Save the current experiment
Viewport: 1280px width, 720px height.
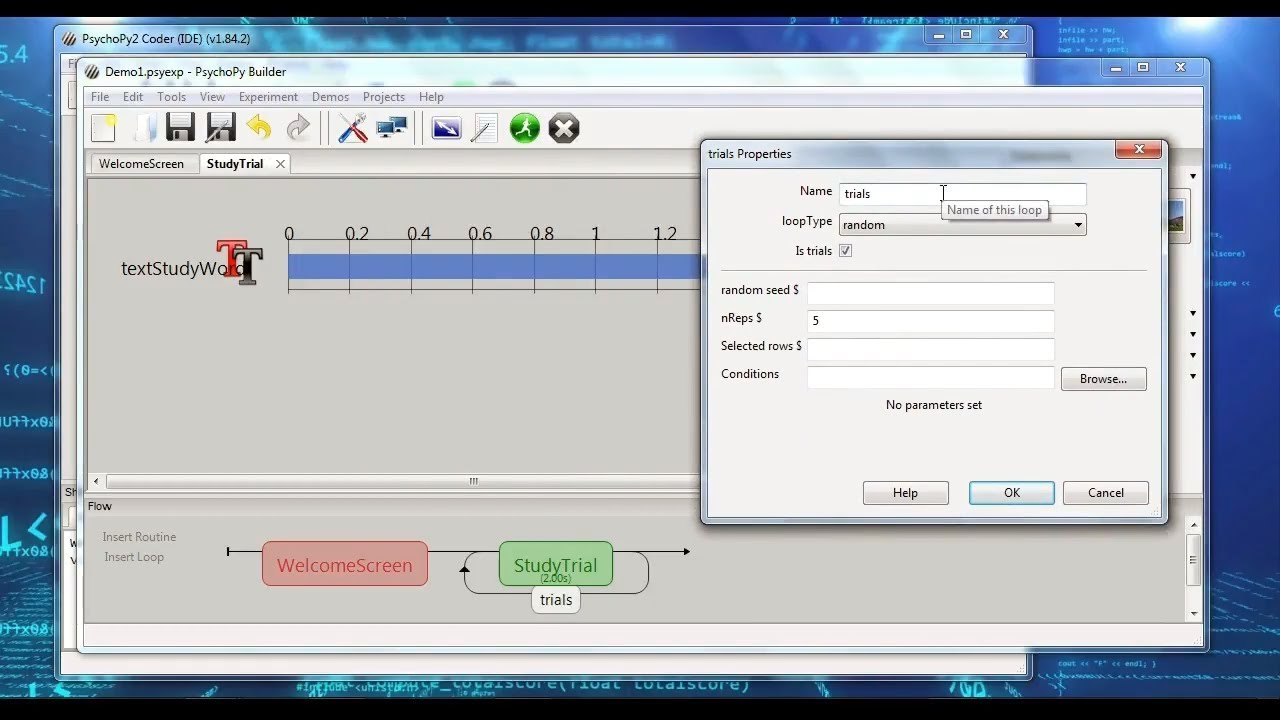pos(181,128)
